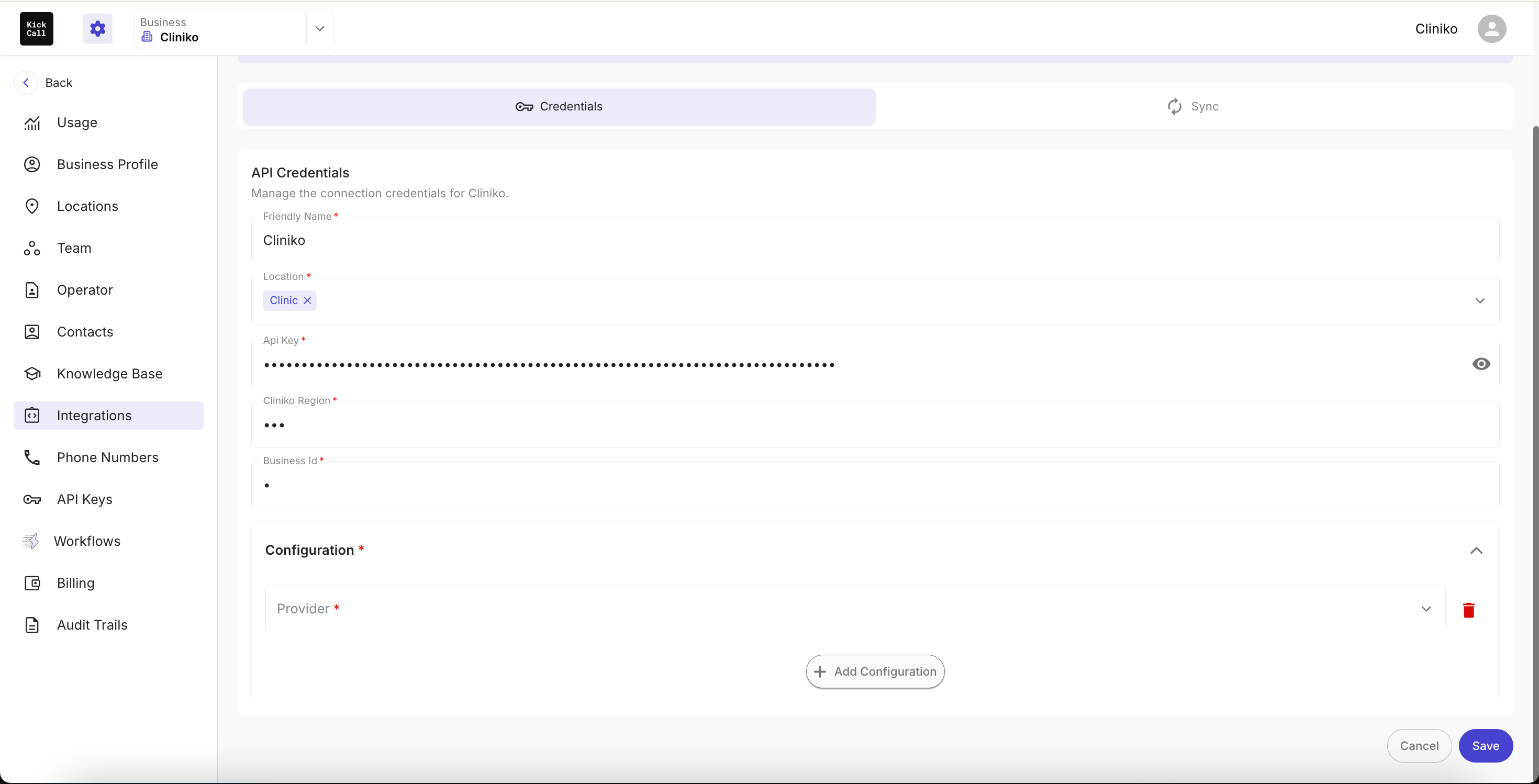Screen dimensions: 1539x784
Task: Click the user avatar icon
Action: pyautogui.click(x=1491, y=29)
